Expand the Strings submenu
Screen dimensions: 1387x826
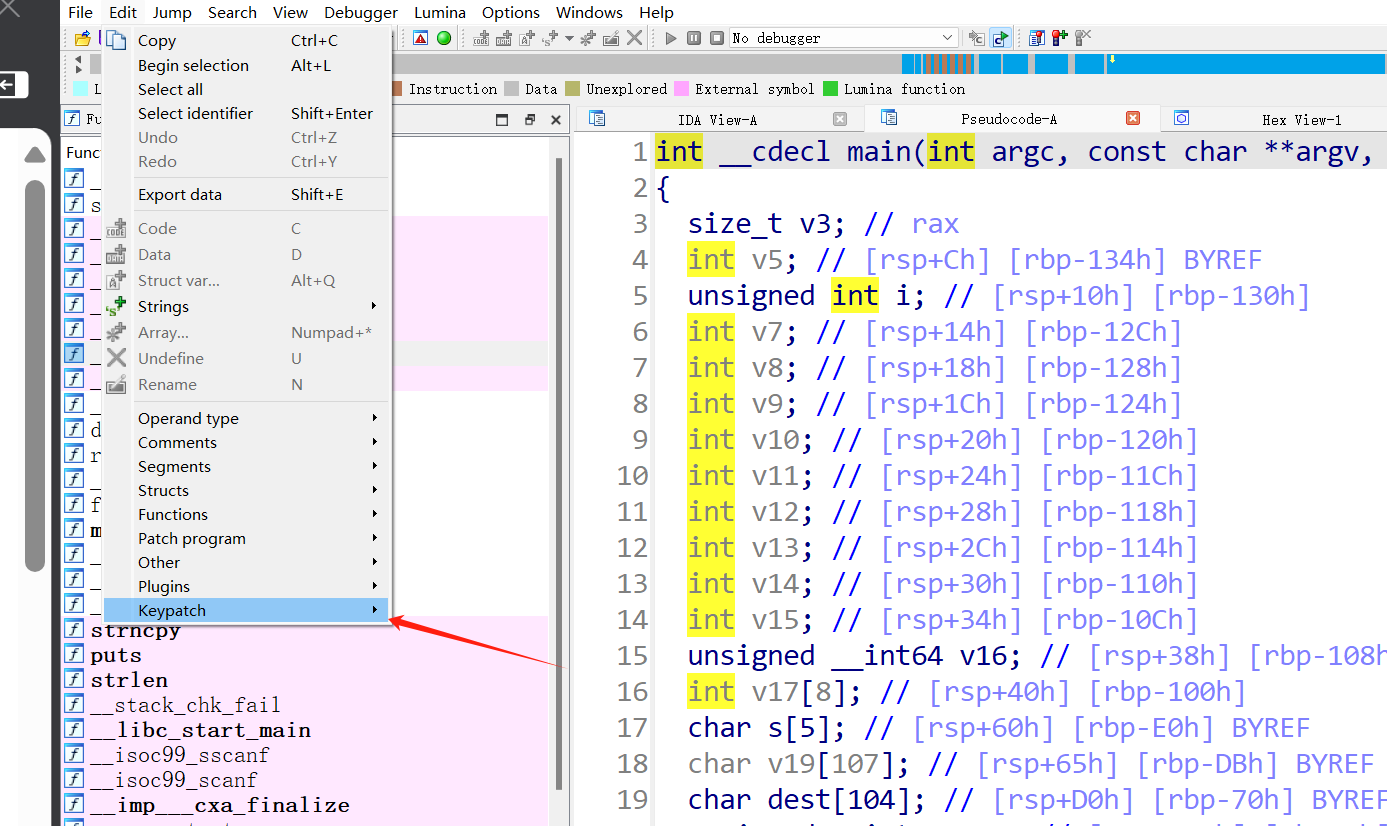click(248, 306)
